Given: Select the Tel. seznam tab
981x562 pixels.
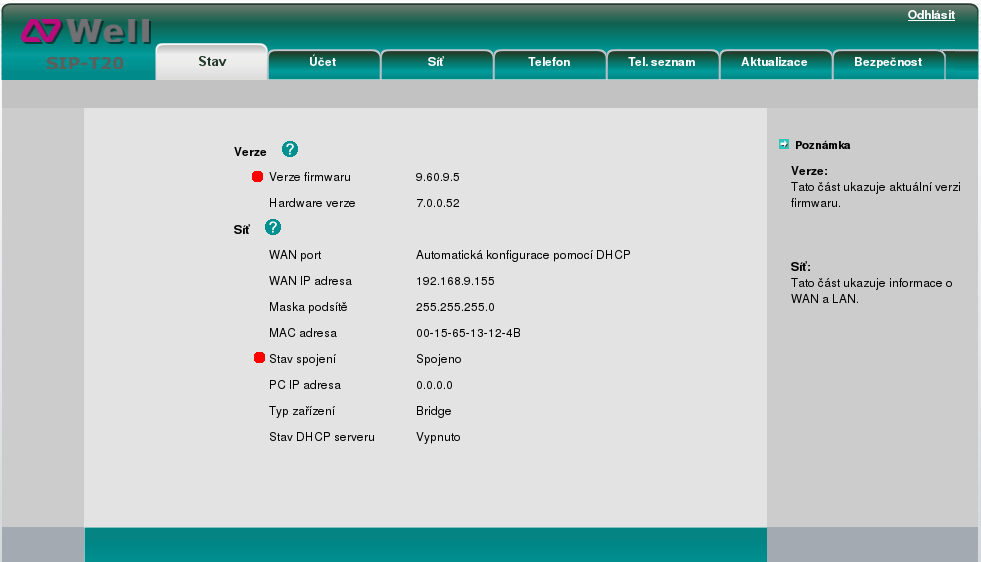Looking at the screenshot, I should pos(662,62).
